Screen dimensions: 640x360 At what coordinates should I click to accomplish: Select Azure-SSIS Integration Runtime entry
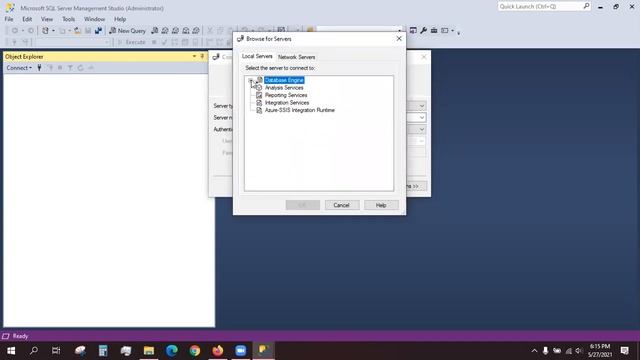point(300,110)
